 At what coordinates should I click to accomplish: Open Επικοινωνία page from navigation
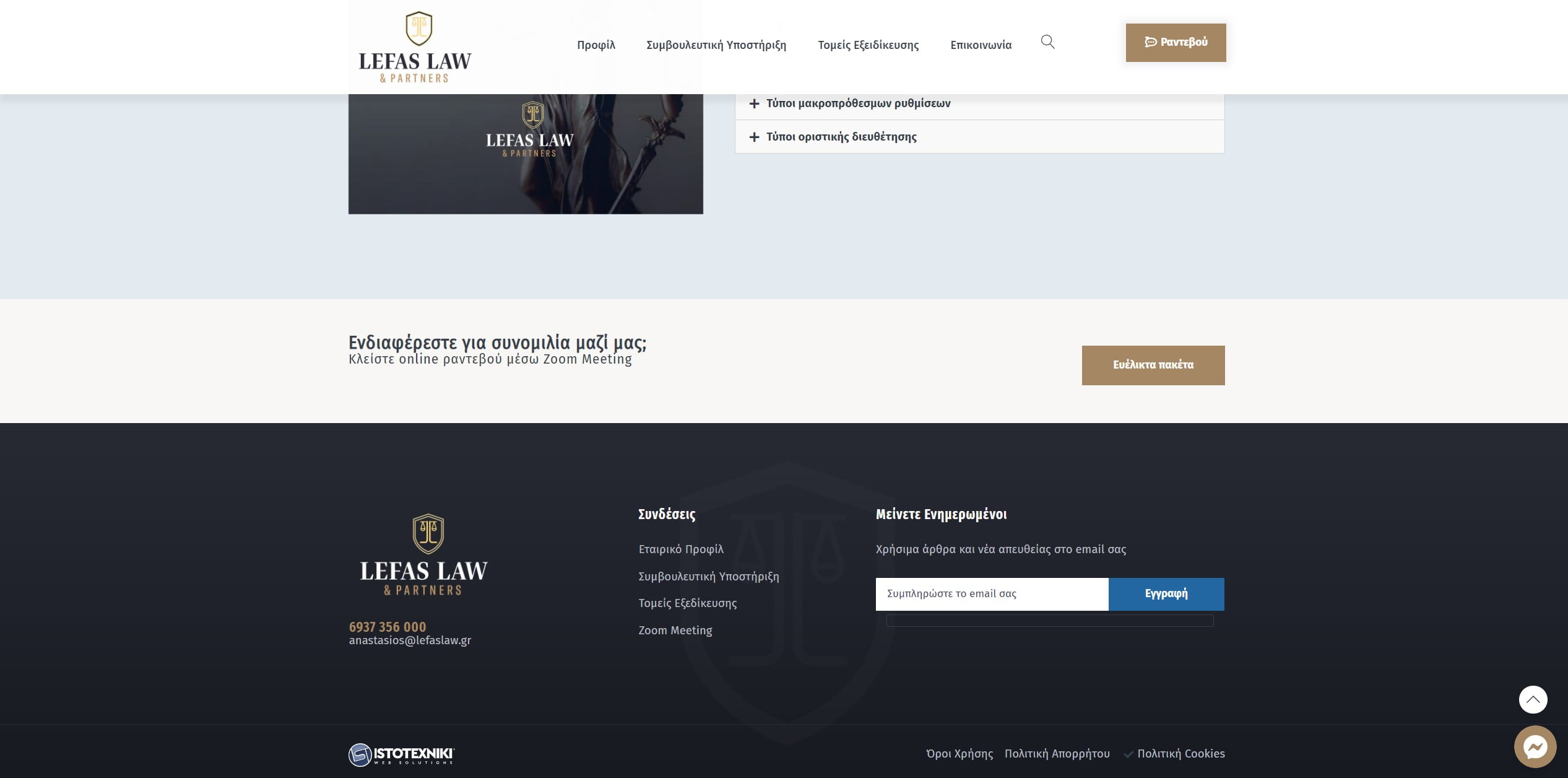click(x=981, y=45)
